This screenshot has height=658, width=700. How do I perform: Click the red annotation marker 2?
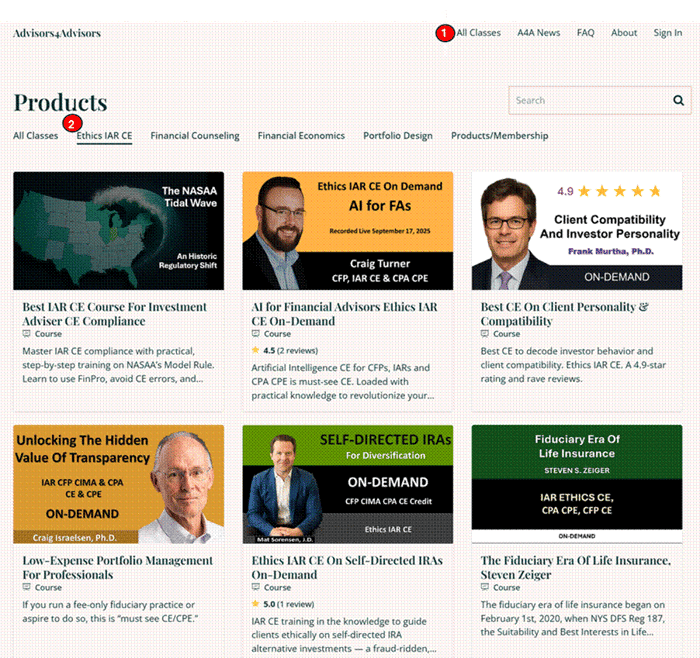point(70,124)
